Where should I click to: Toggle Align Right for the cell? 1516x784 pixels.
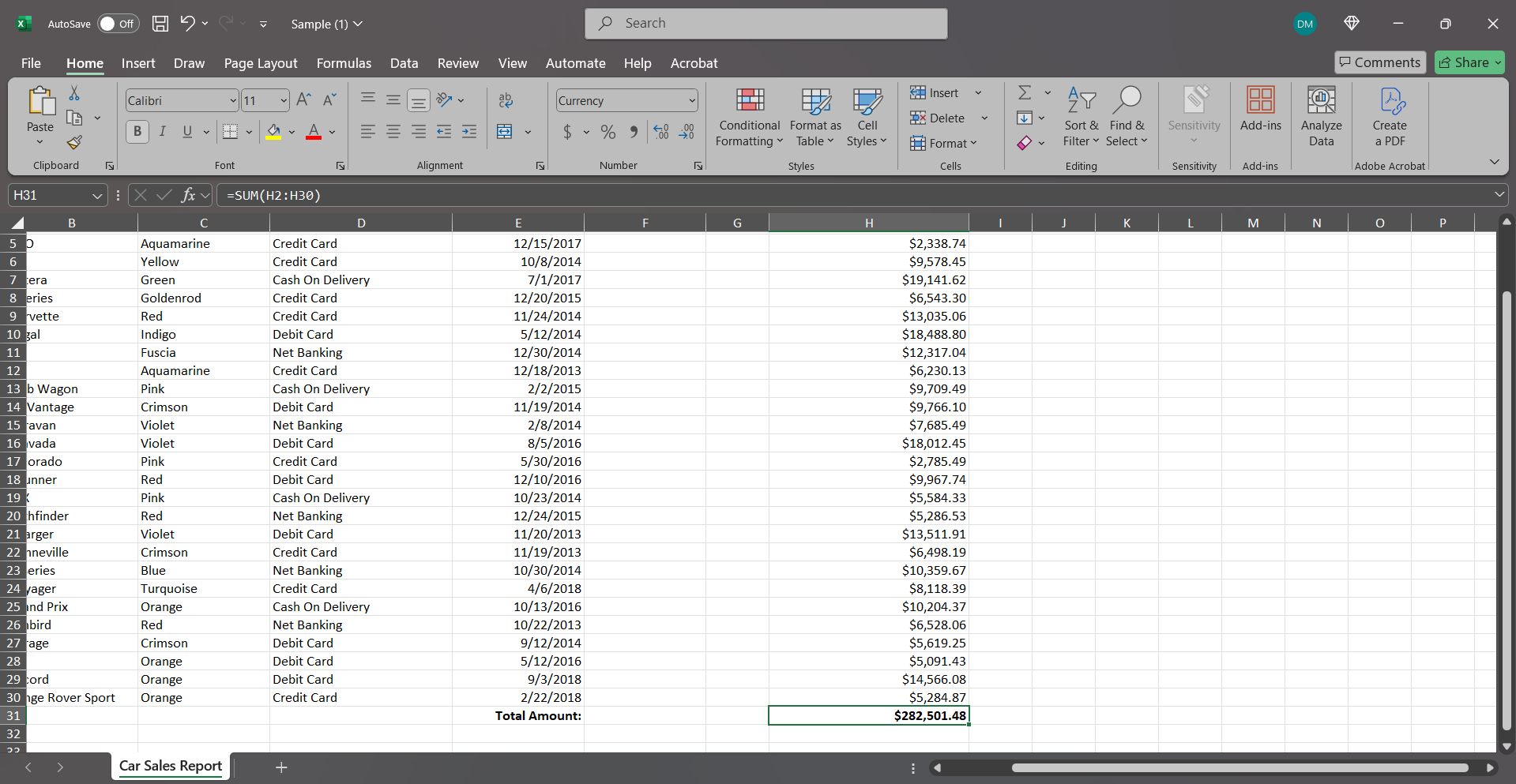[419, 132]
